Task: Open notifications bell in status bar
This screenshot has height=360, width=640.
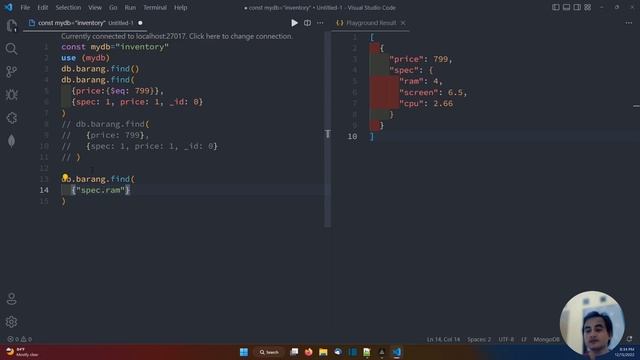Action: pyautogui.click(x=629, y=339)
